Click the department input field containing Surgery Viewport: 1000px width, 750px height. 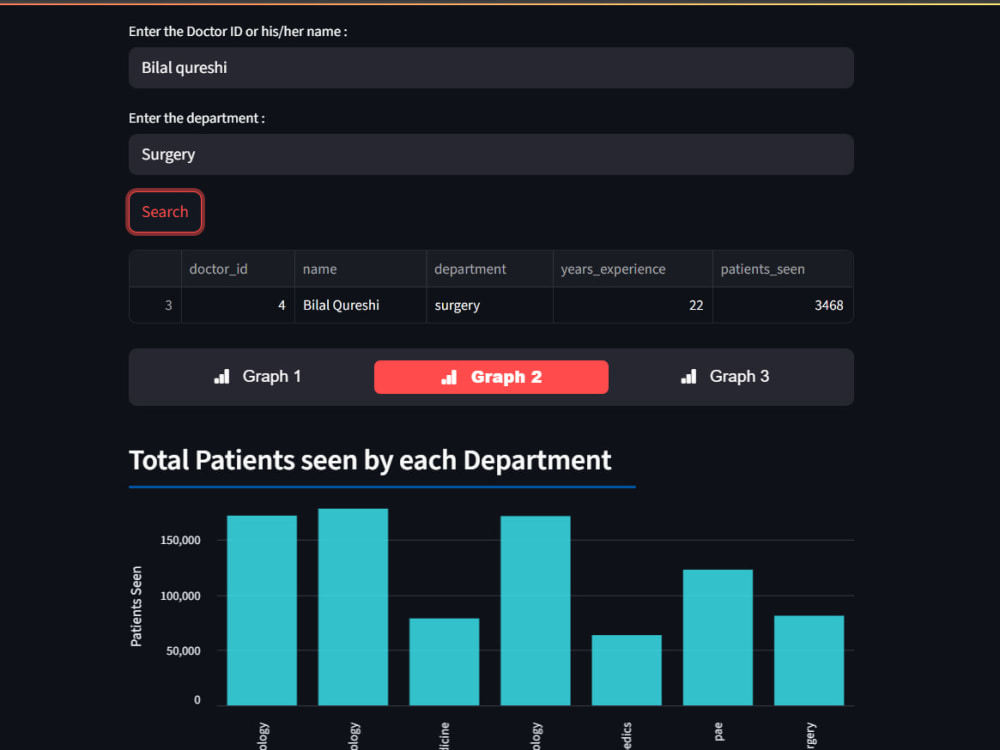[x=491, y=154]
